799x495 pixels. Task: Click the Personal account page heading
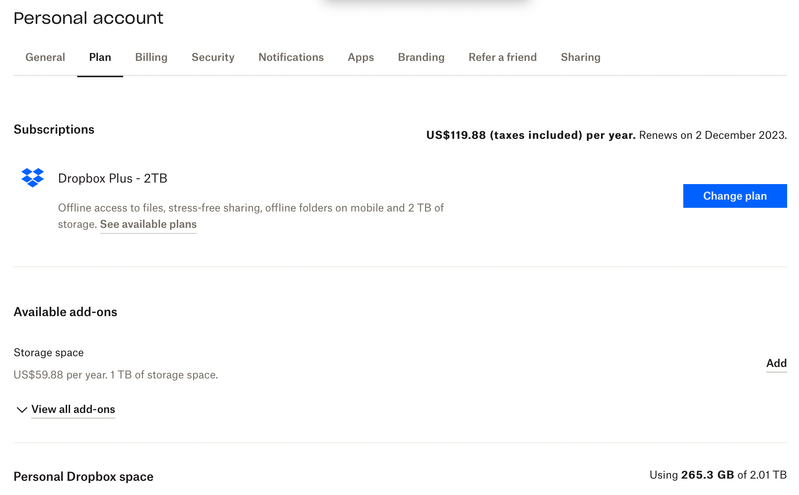click(88, 18)
